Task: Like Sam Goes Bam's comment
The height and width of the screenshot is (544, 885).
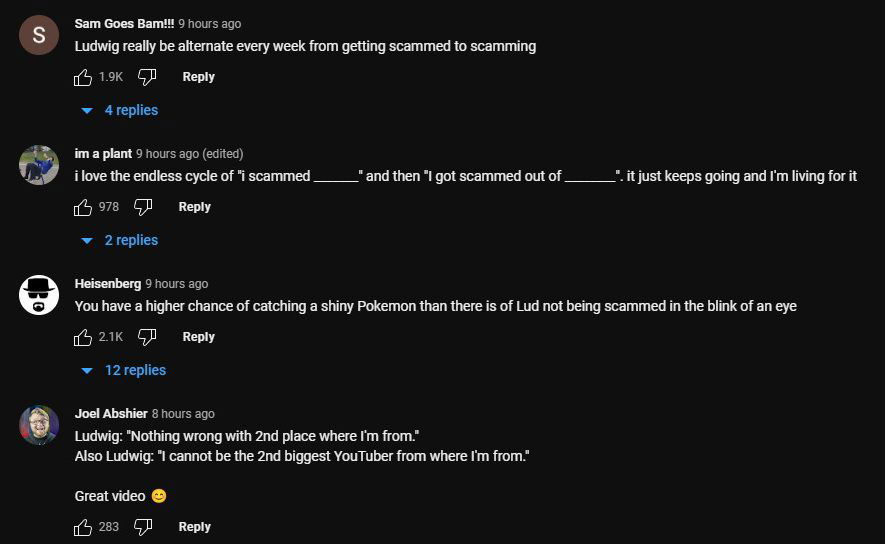Action: click(x=83, y=77)
